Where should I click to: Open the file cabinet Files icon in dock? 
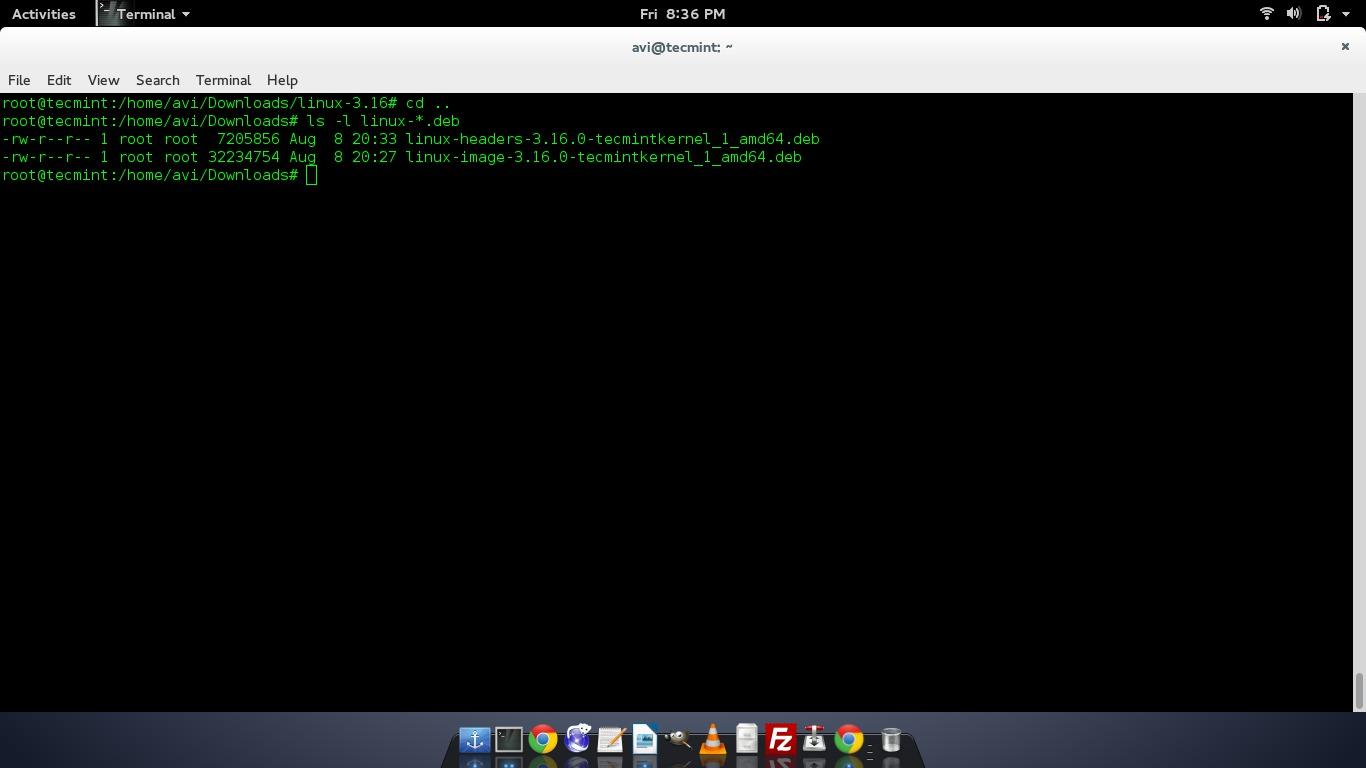pos(747,740)
